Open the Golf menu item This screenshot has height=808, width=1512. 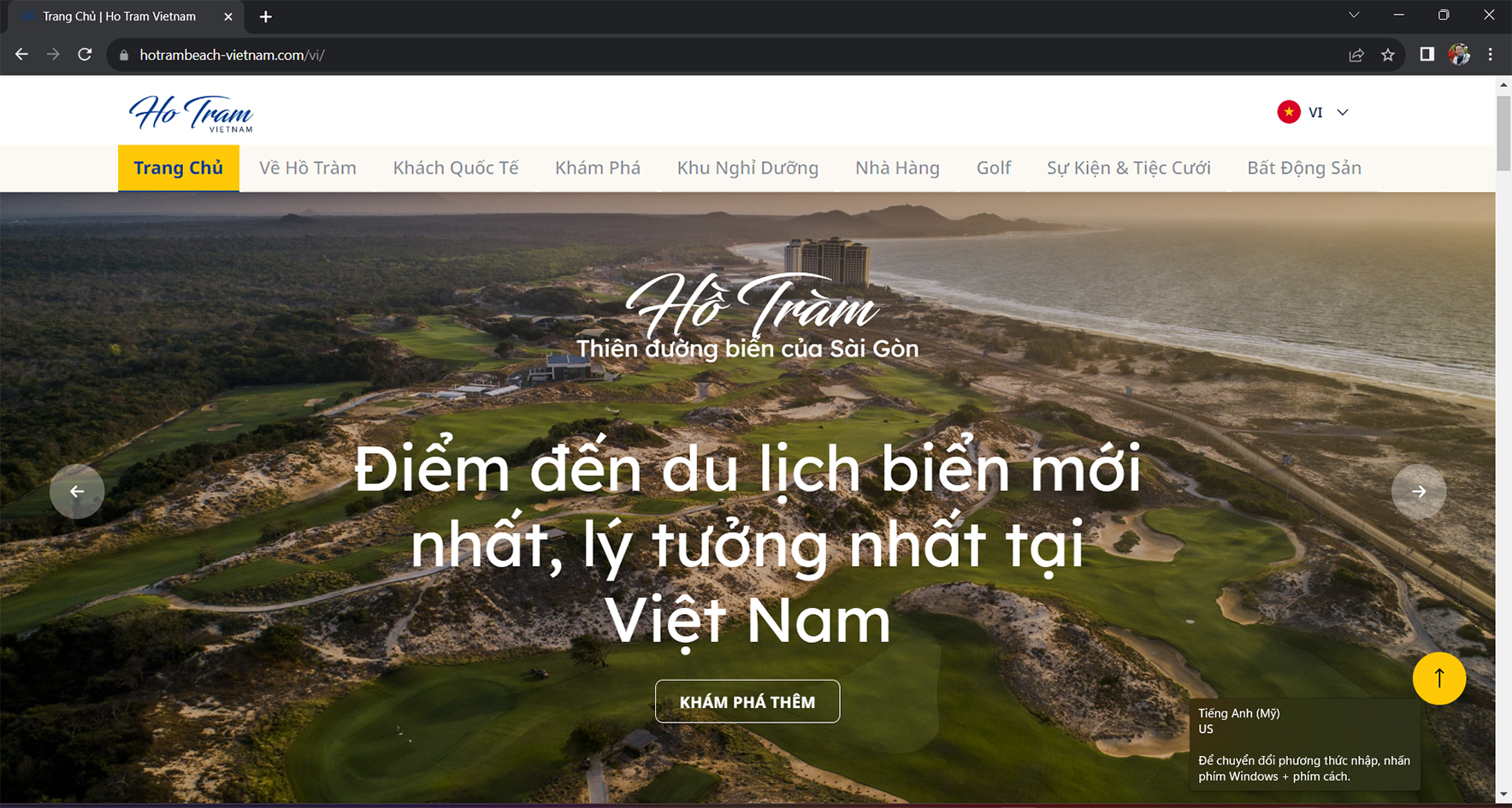click(994, 168)
